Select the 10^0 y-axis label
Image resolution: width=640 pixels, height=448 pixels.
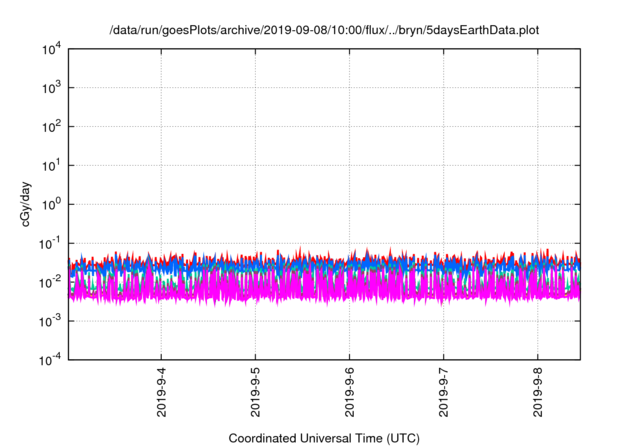(52, 204)
